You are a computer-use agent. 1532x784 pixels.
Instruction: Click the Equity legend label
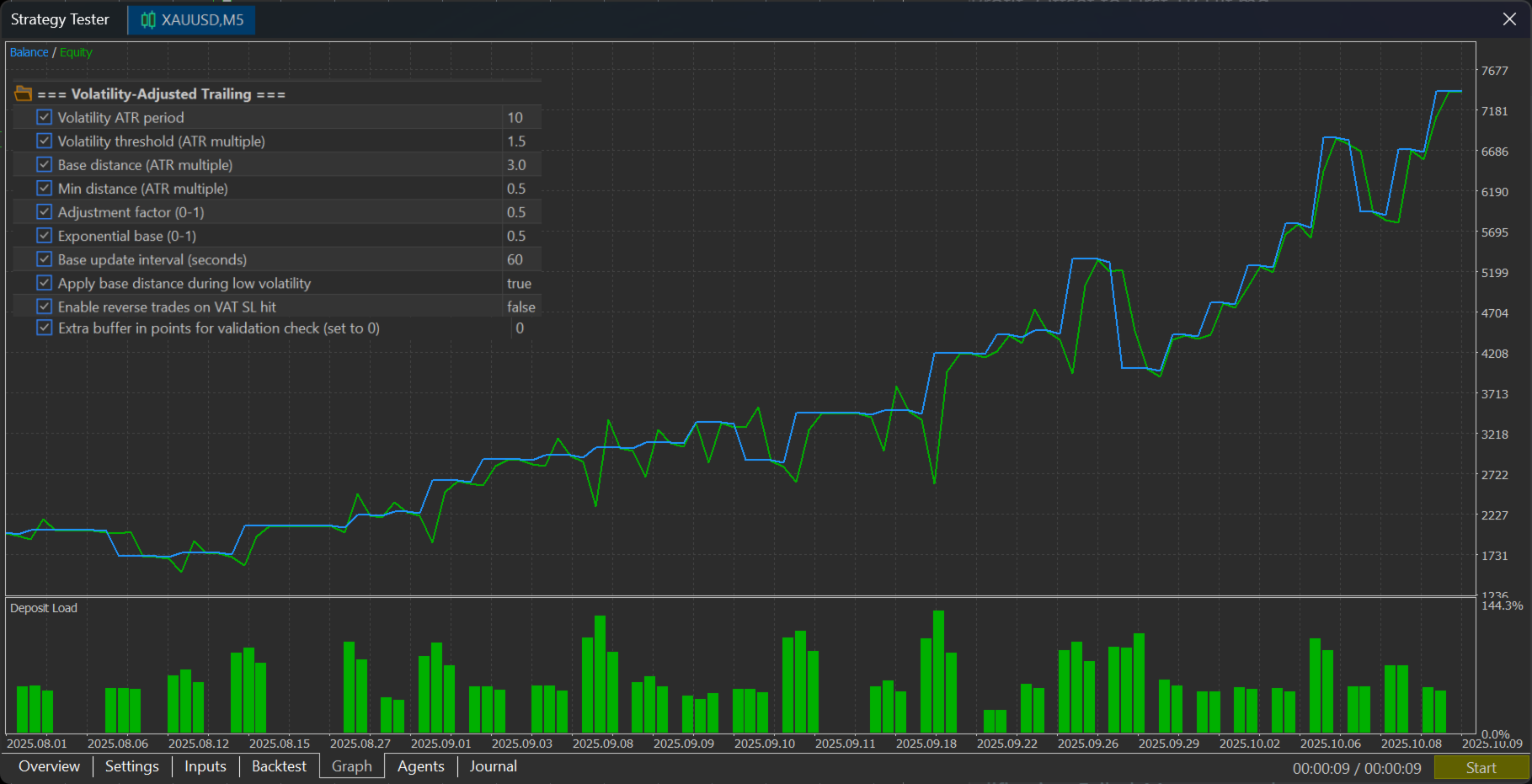pyautogui.click(x=76, y=52)
